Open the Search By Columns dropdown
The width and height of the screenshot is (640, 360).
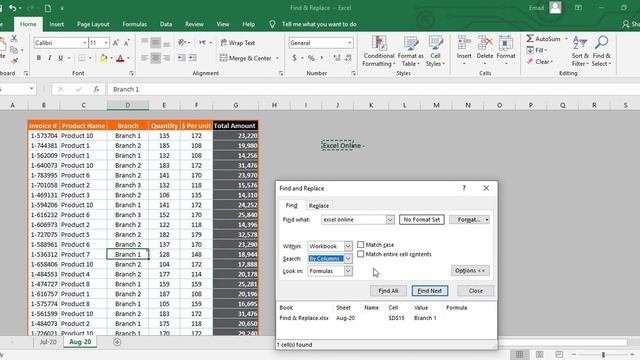pos(348,258)
